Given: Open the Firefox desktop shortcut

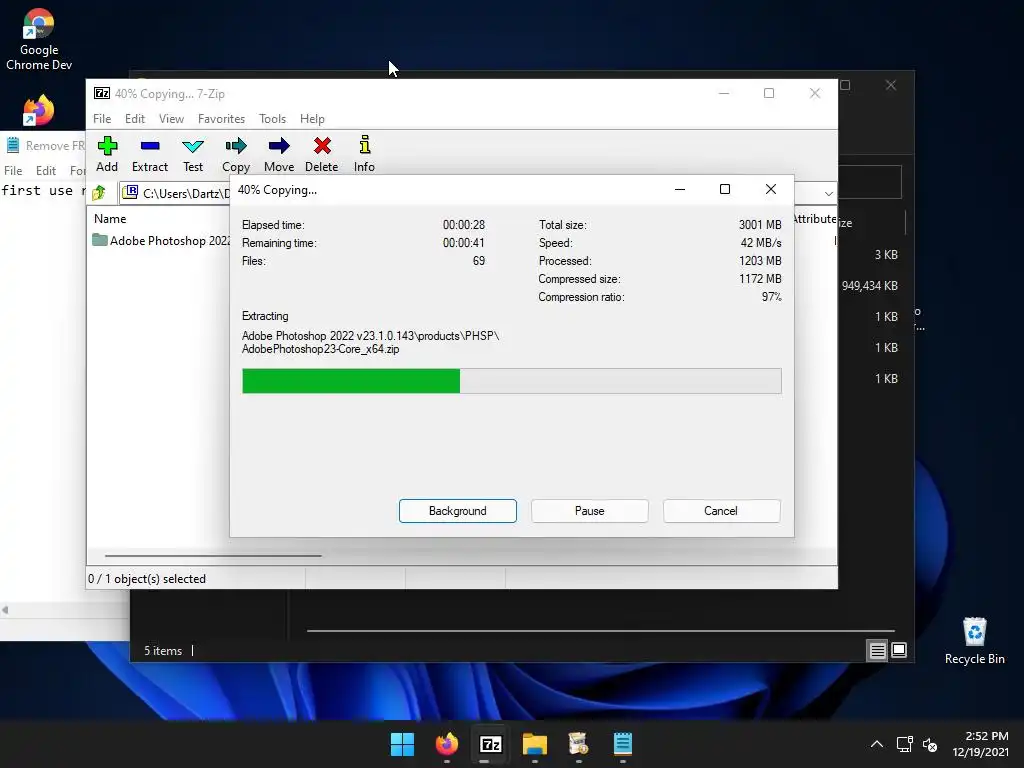Looking at the screenshot, I should pos(39,110).
